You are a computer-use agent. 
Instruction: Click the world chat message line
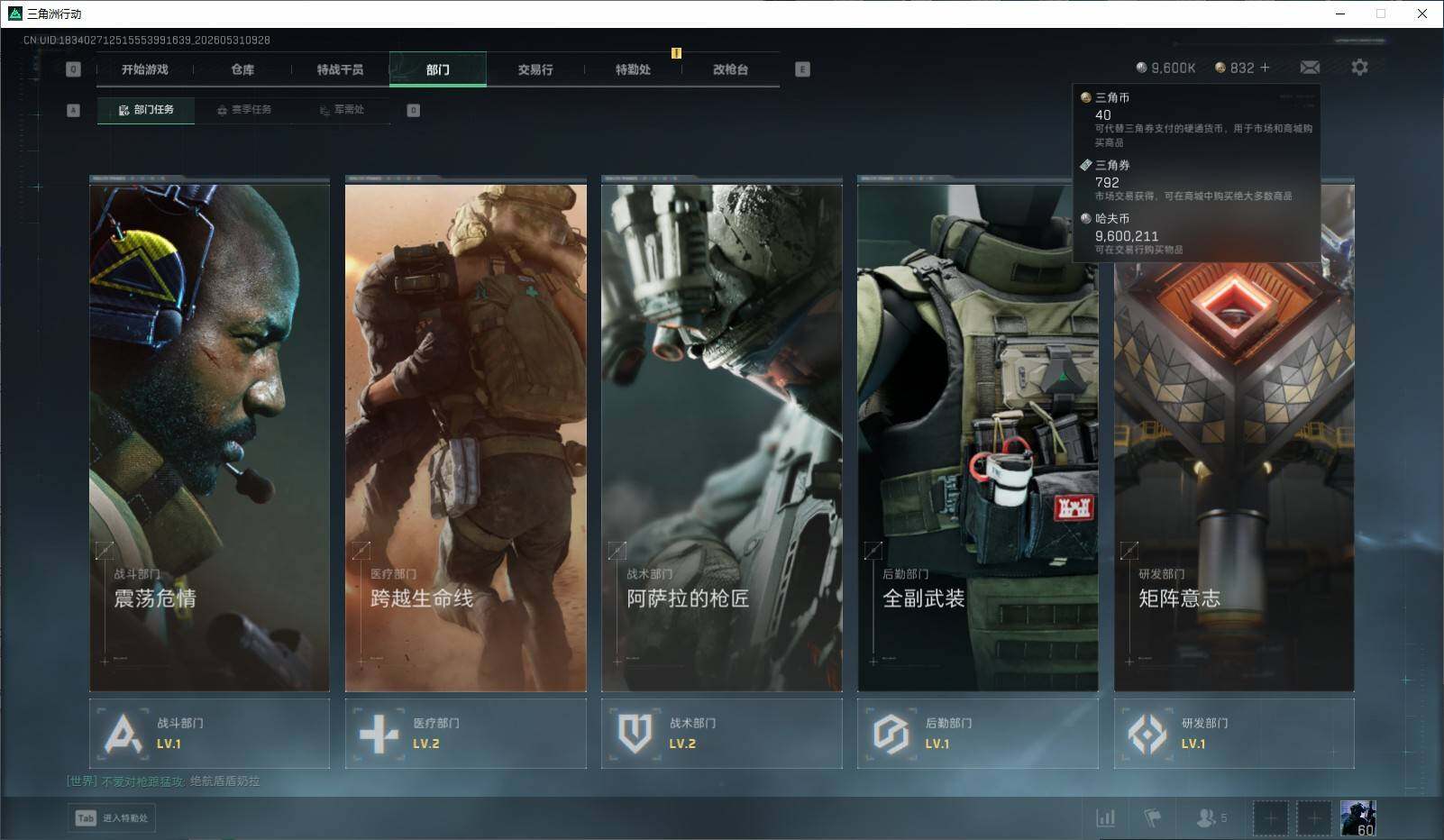pyautogui.click(x=163, y=781)
